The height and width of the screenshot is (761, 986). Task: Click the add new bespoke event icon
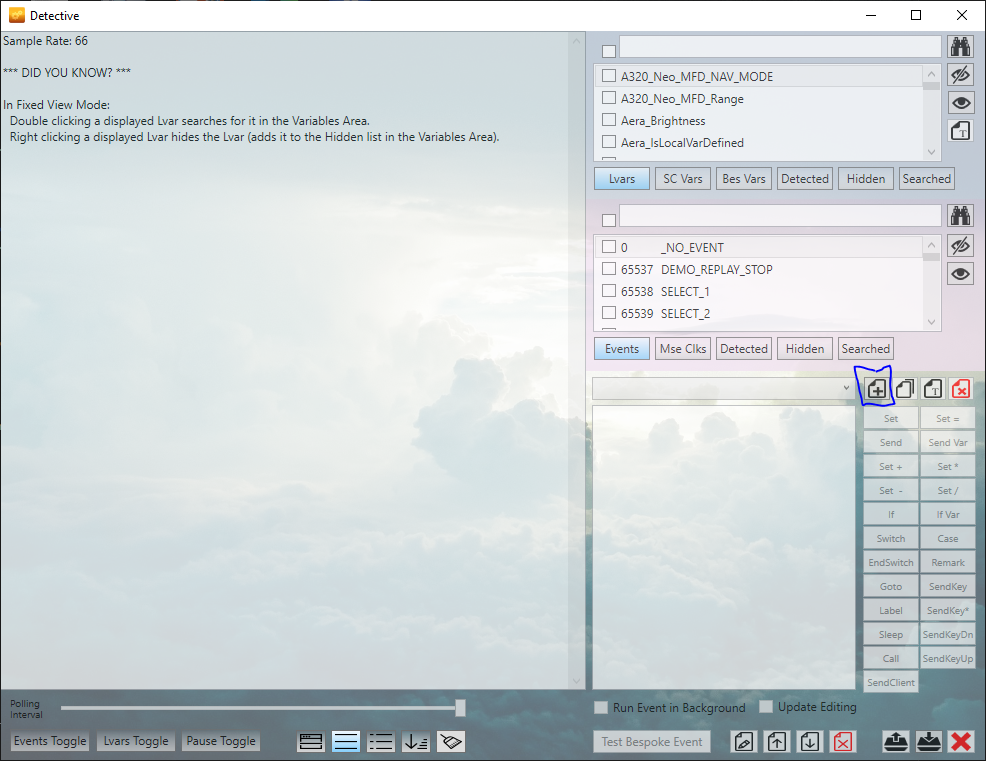click(x=876, y=388)
